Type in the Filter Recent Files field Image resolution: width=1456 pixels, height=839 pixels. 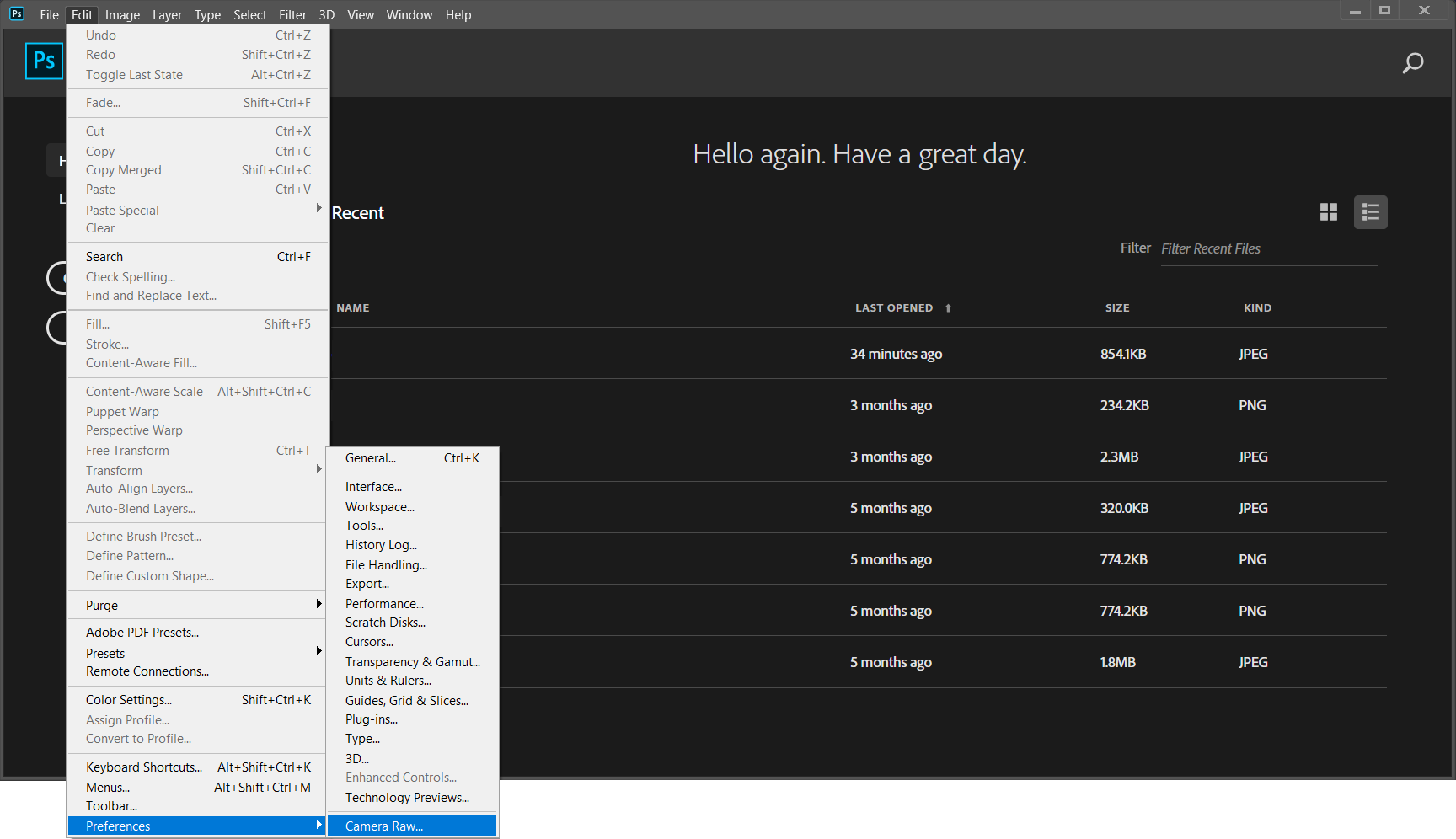pyautogui.click(x=1268, y=248)
